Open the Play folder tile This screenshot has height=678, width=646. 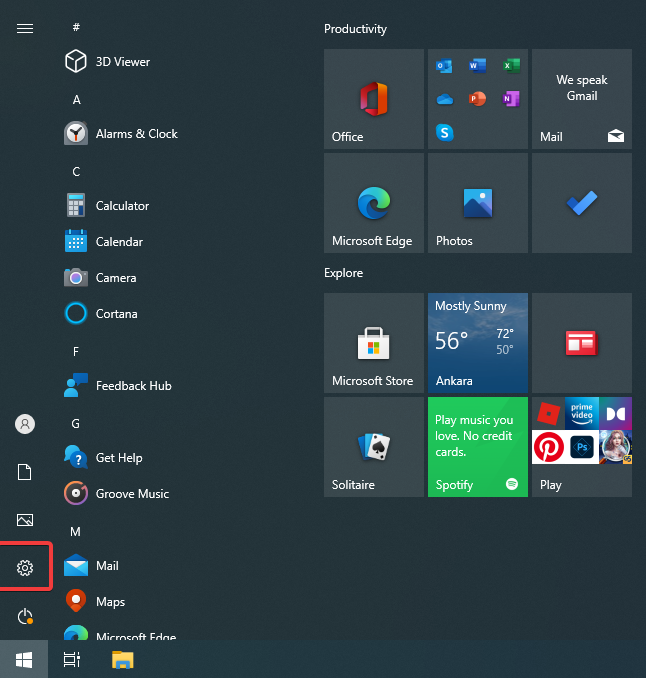pos(582,447)
